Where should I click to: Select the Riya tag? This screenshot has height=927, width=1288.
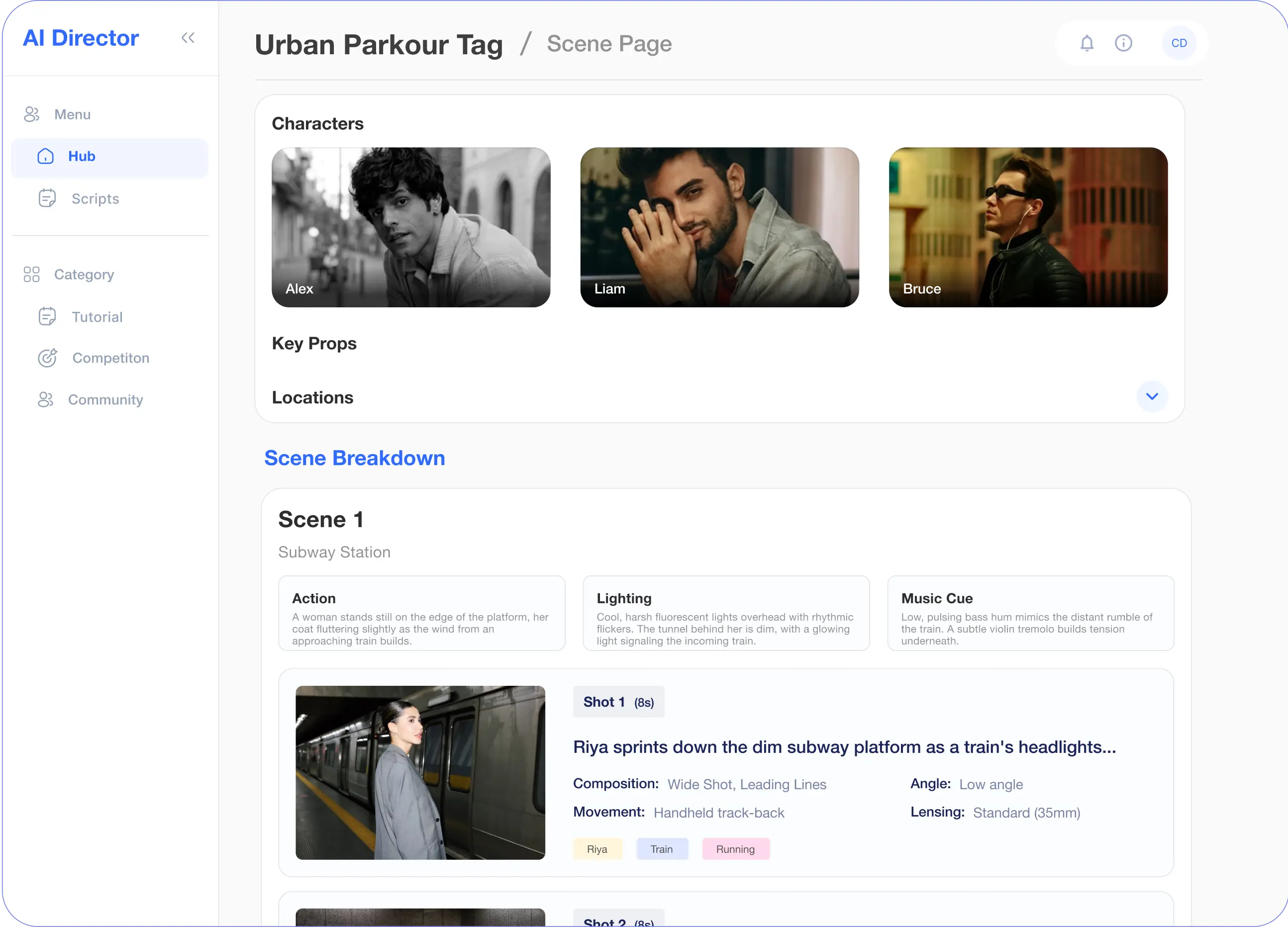(x=597, y=849)
